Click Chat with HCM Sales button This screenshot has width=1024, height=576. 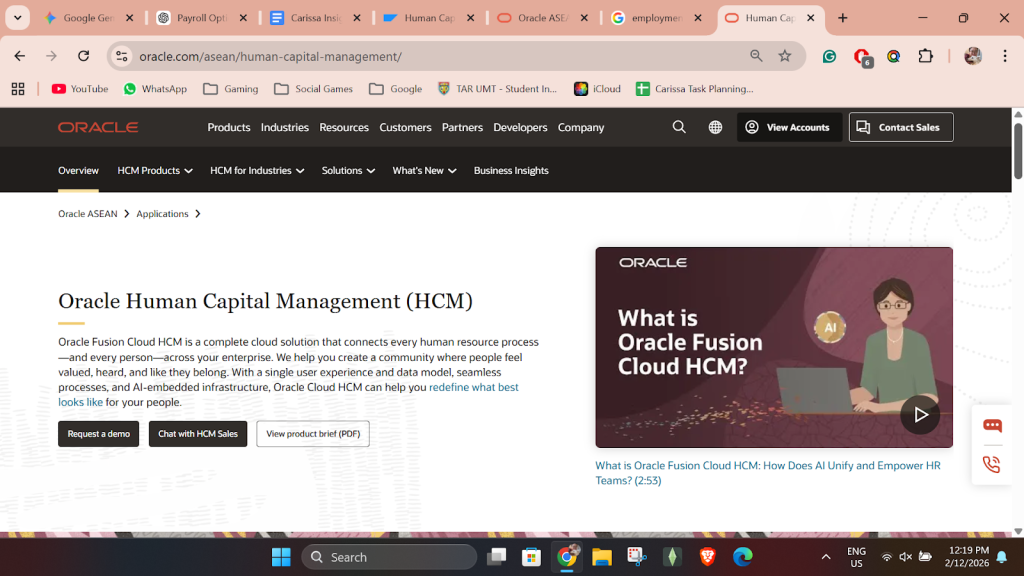pos(198,434)
